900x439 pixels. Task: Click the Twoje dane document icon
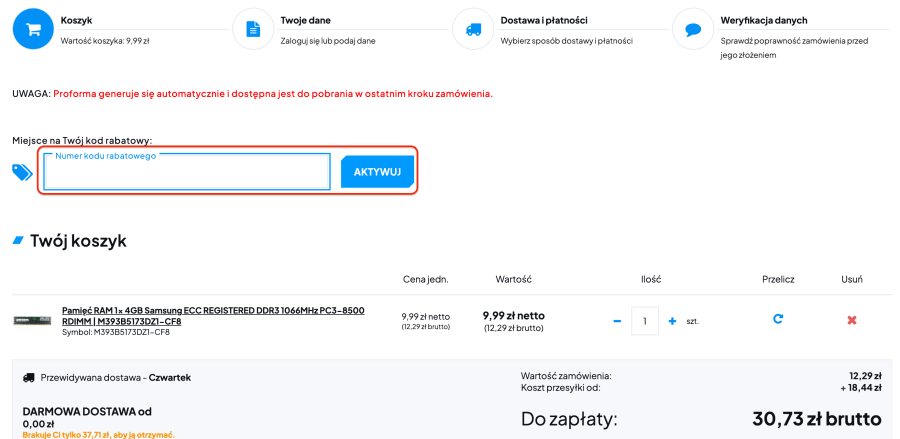(253, 29)
